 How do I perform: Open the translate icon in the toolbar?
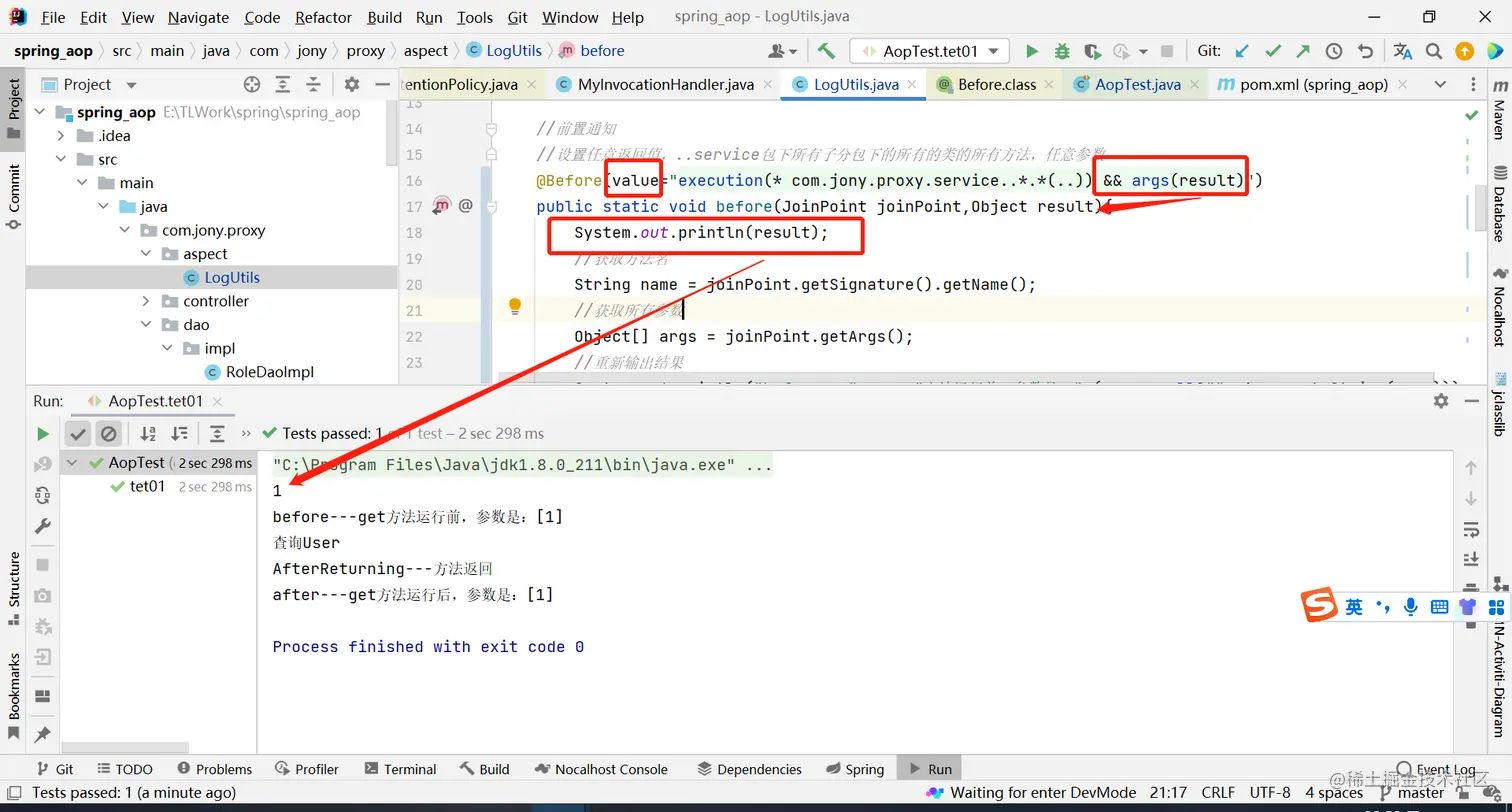pos(1403,51)
